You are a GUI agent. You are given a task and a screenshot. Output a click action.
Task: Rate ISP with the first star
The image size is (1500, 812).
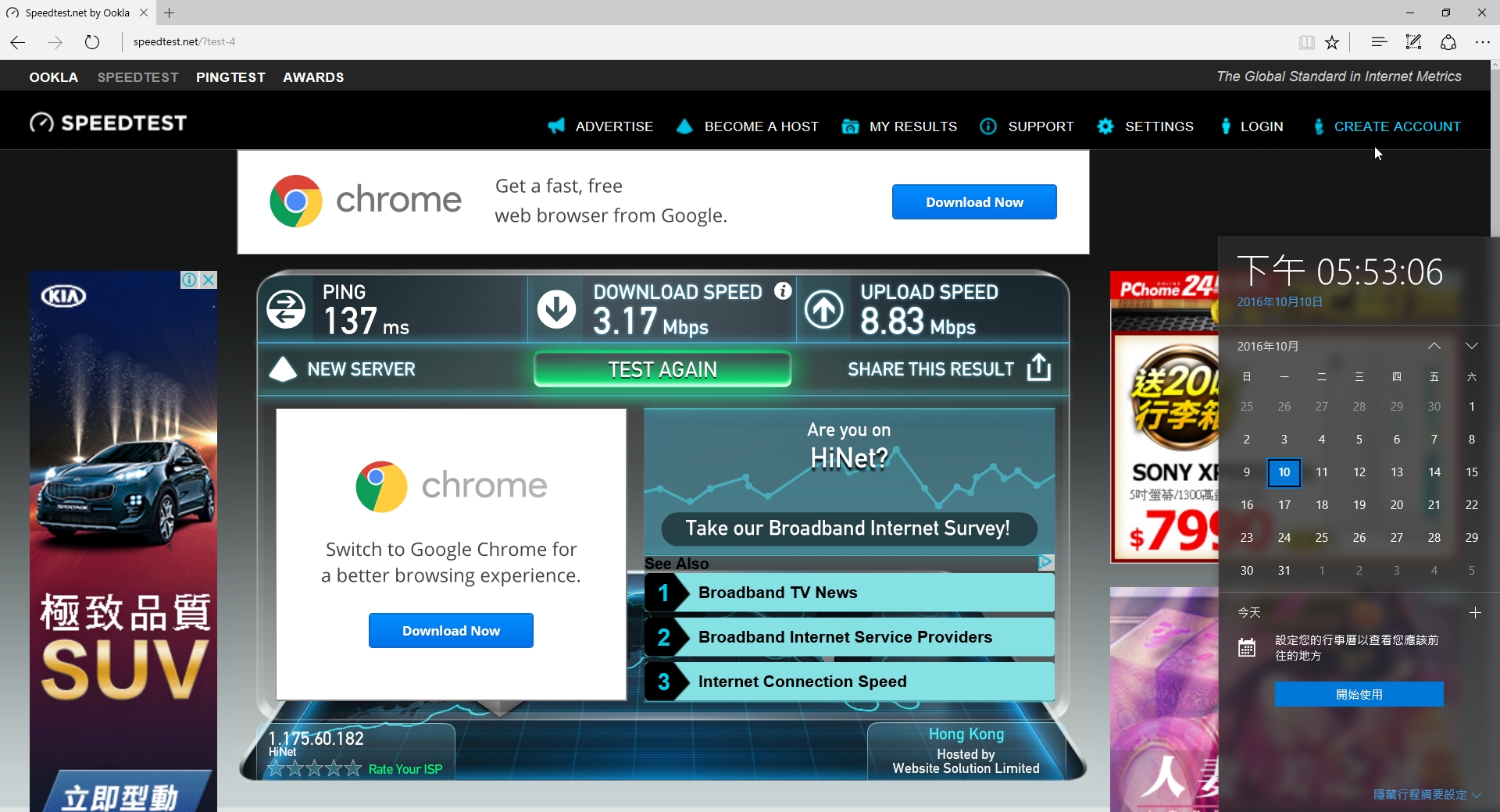coord(276,768)
